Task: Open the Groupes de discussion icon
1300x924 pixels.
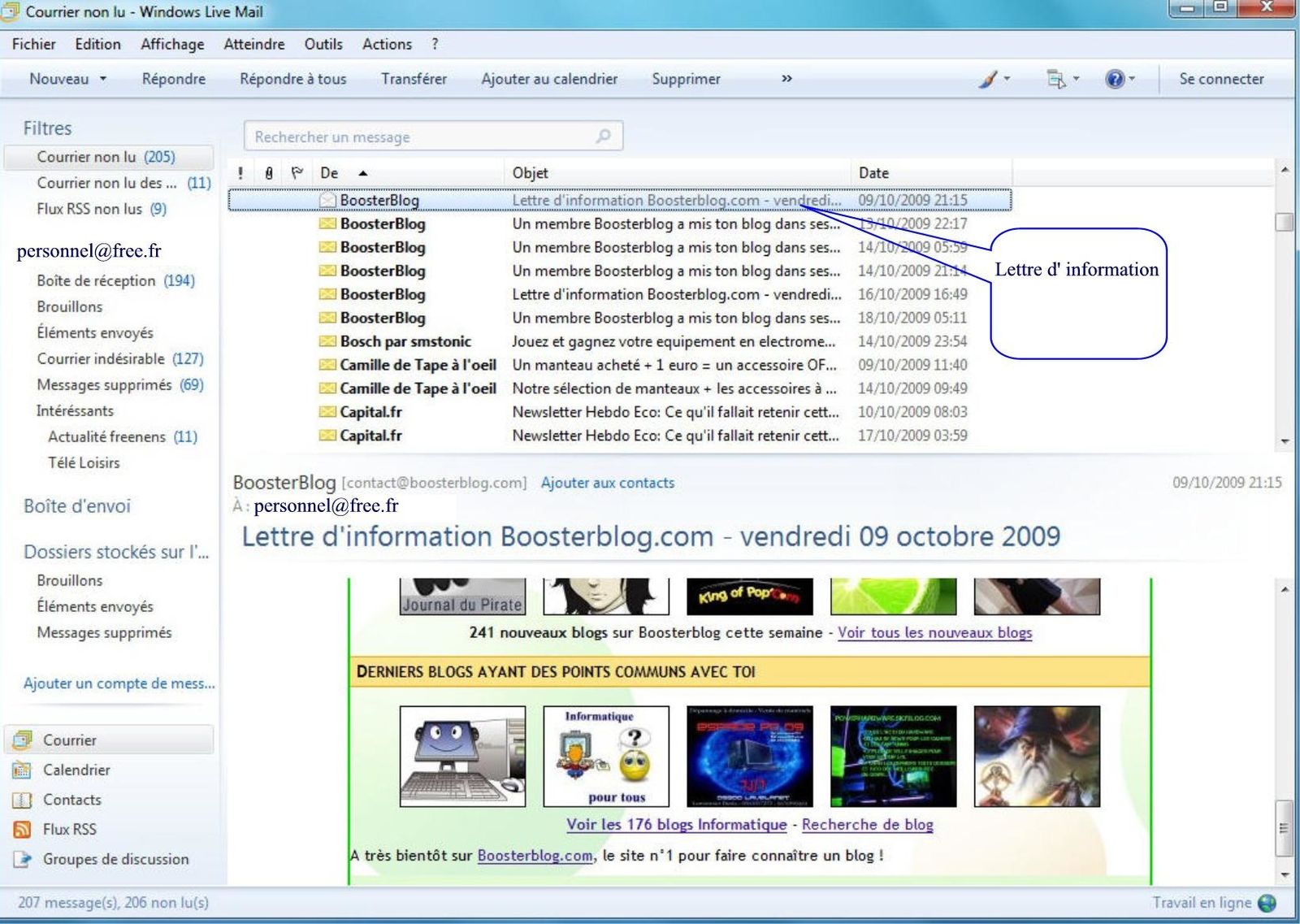Action: pyautogui.click(x=23, y=859)
